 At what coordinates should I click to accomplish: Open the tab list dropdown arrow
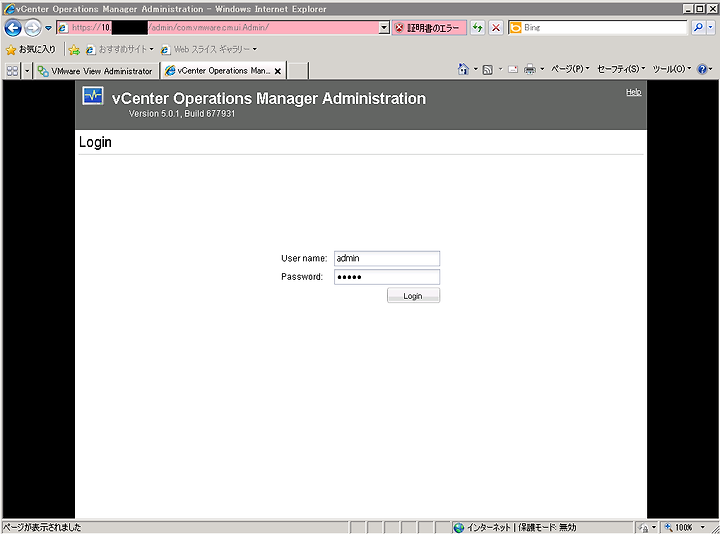27,71
